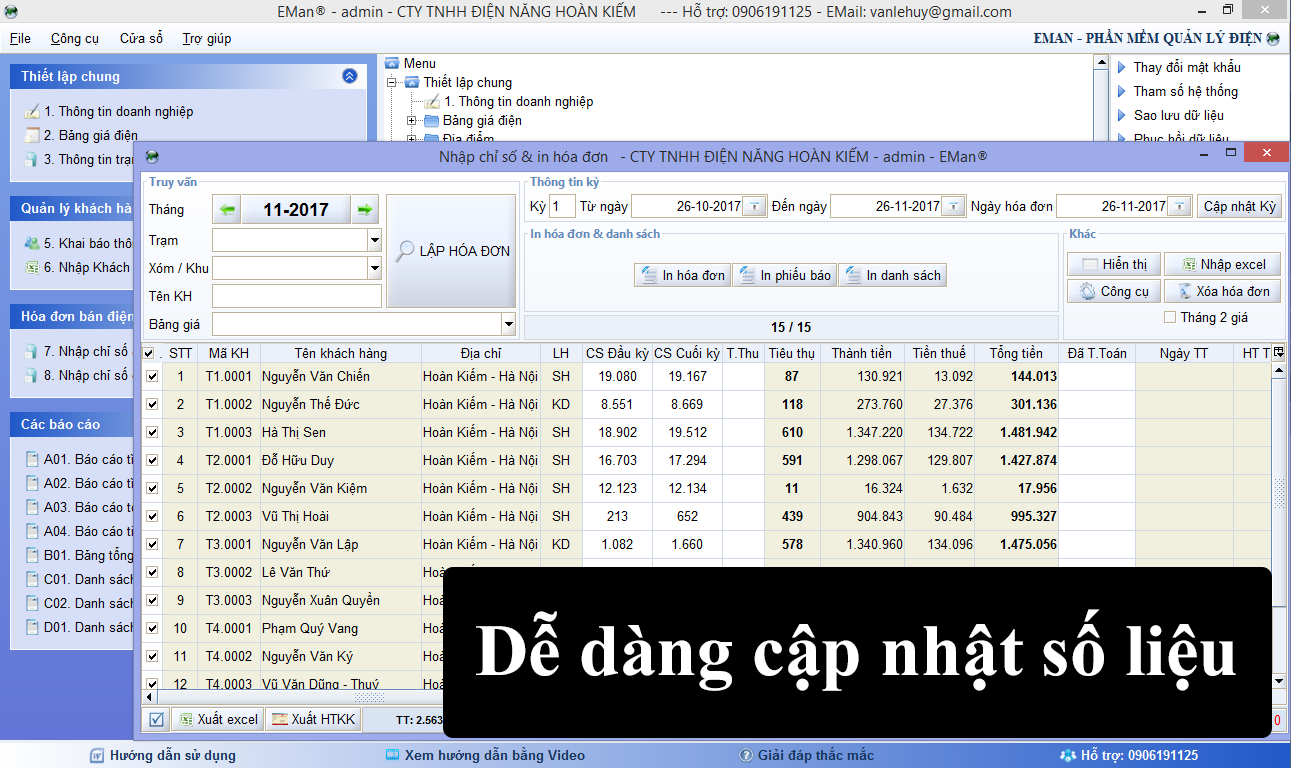Click Sao lưu dữ liệu
The width and height of the screenshot is (1291, 768).
(1178, 115)
